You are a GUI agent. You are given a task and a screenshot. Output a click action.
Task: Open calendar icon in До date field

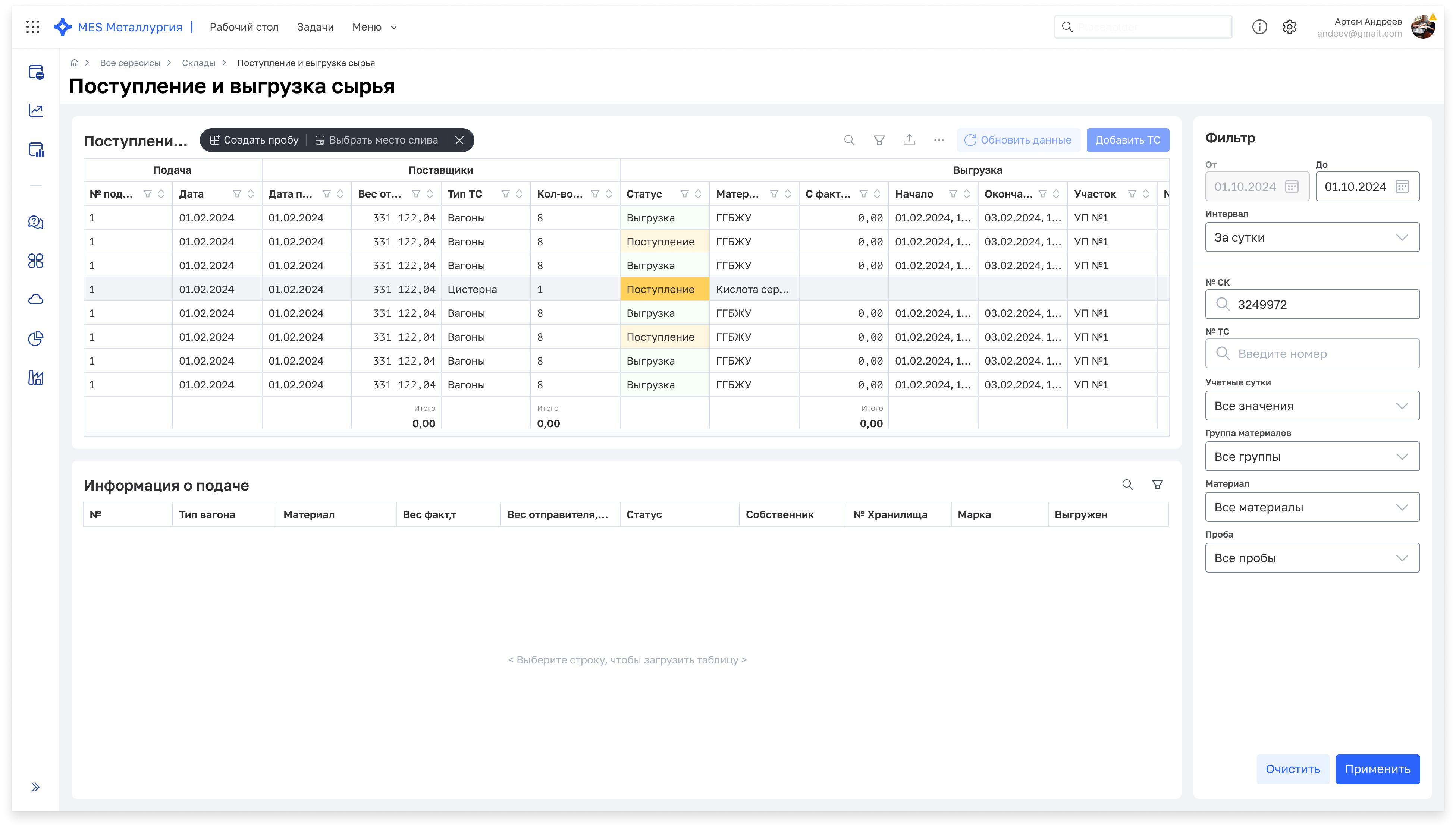pyautogui.click(x=1402, y=186)
